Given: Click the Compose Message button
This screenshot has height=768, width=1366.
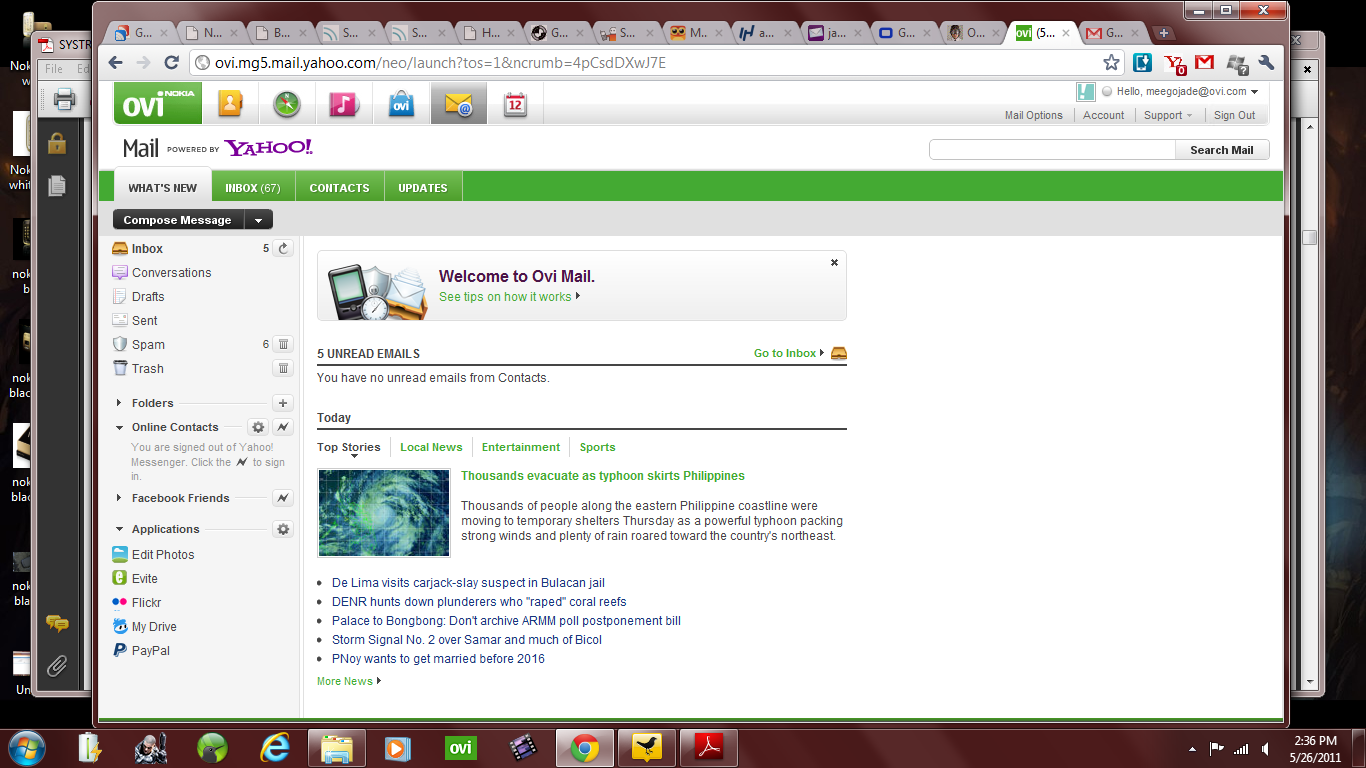Looking at the screenshot, I should [178, 220].
